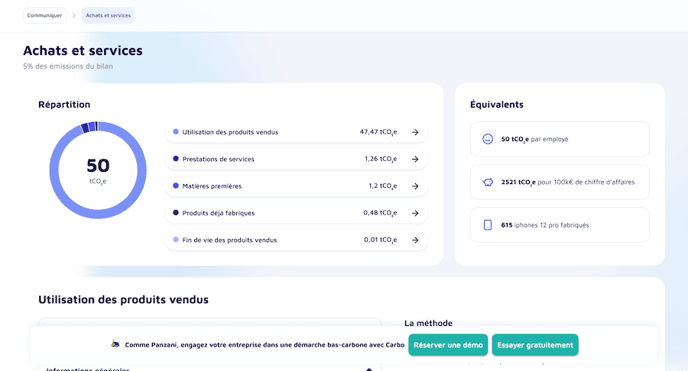Click the smiley icon per employee
This screenshot has width=688, height=371.
tap(487, 139)
